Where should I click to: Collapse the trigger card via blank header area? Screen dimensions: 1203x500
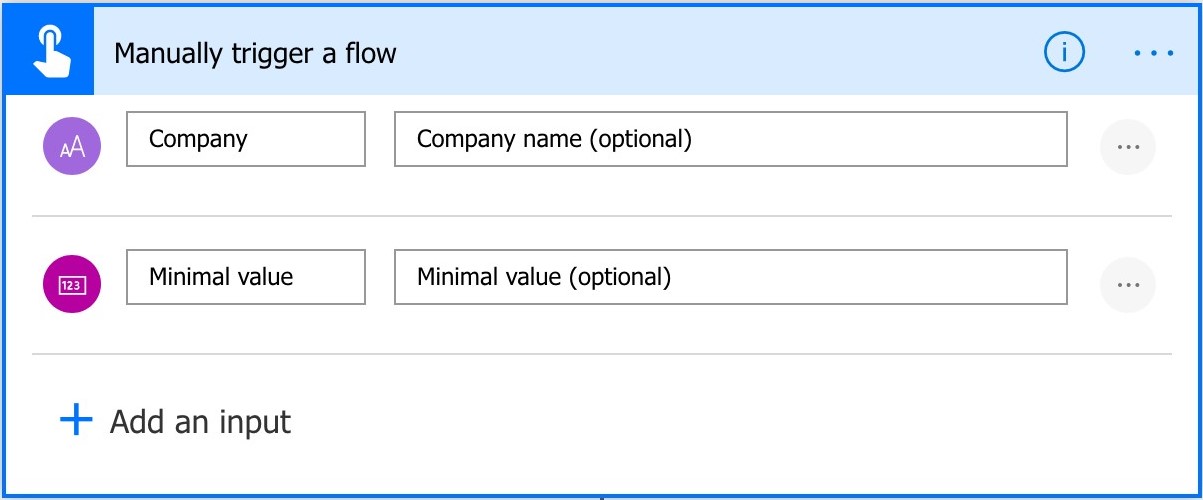pyautogui.click(x=700, y=52)
